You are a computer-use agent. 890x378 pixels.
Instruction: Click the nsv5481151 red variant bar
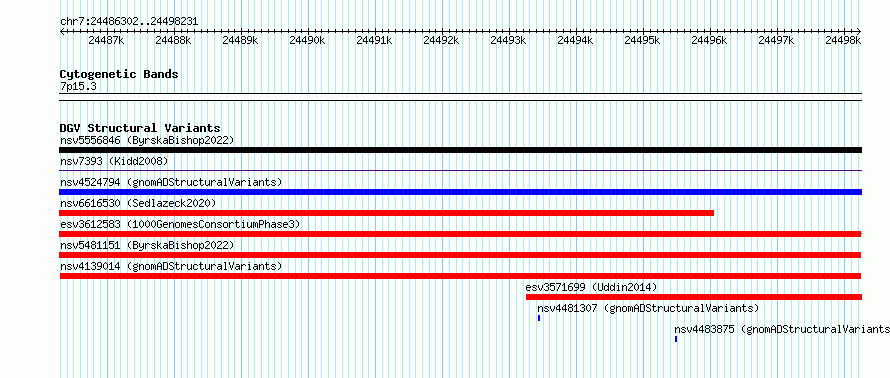460,255
